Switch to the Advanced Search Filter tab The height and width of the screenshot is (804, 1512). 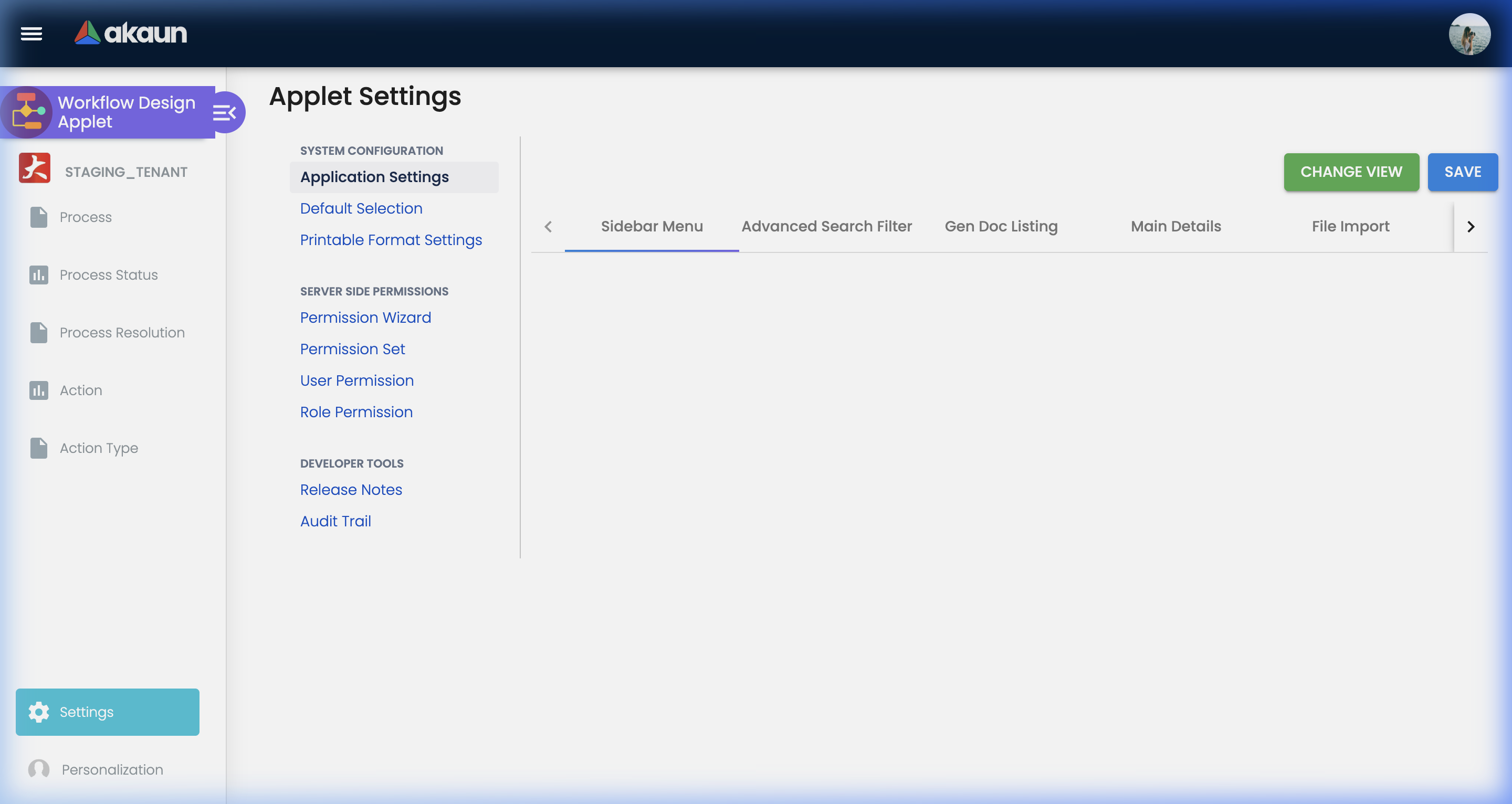click(826, 227)
